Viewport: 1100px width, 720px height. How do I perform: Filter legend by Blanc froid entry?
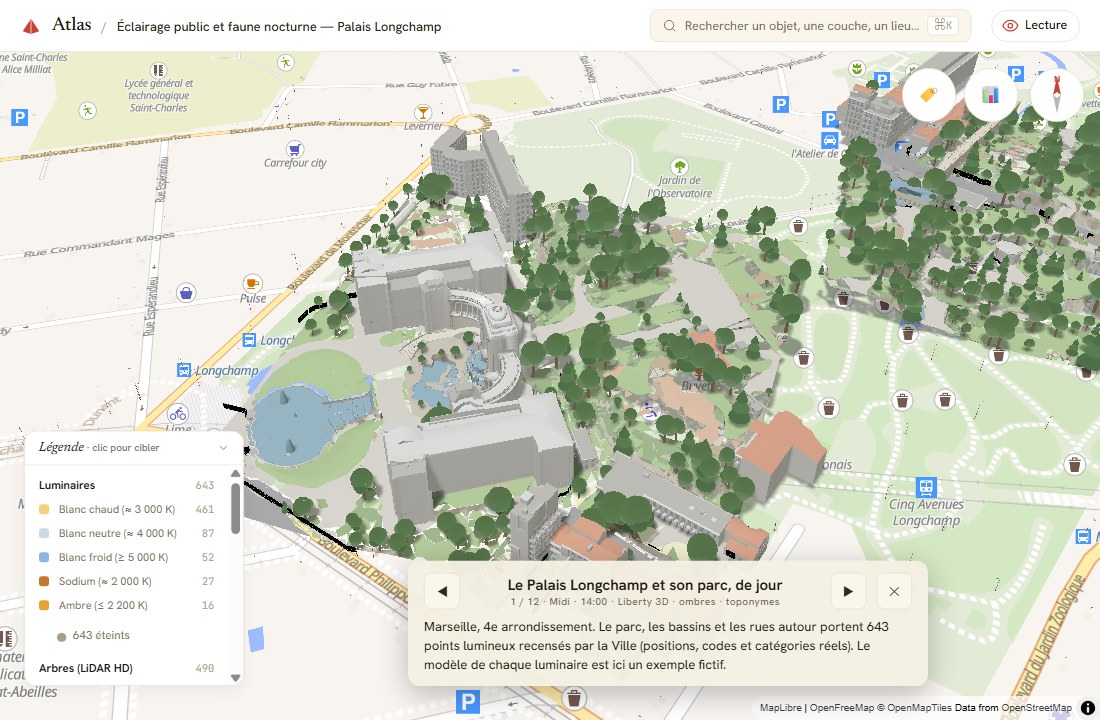pos(126,557)
